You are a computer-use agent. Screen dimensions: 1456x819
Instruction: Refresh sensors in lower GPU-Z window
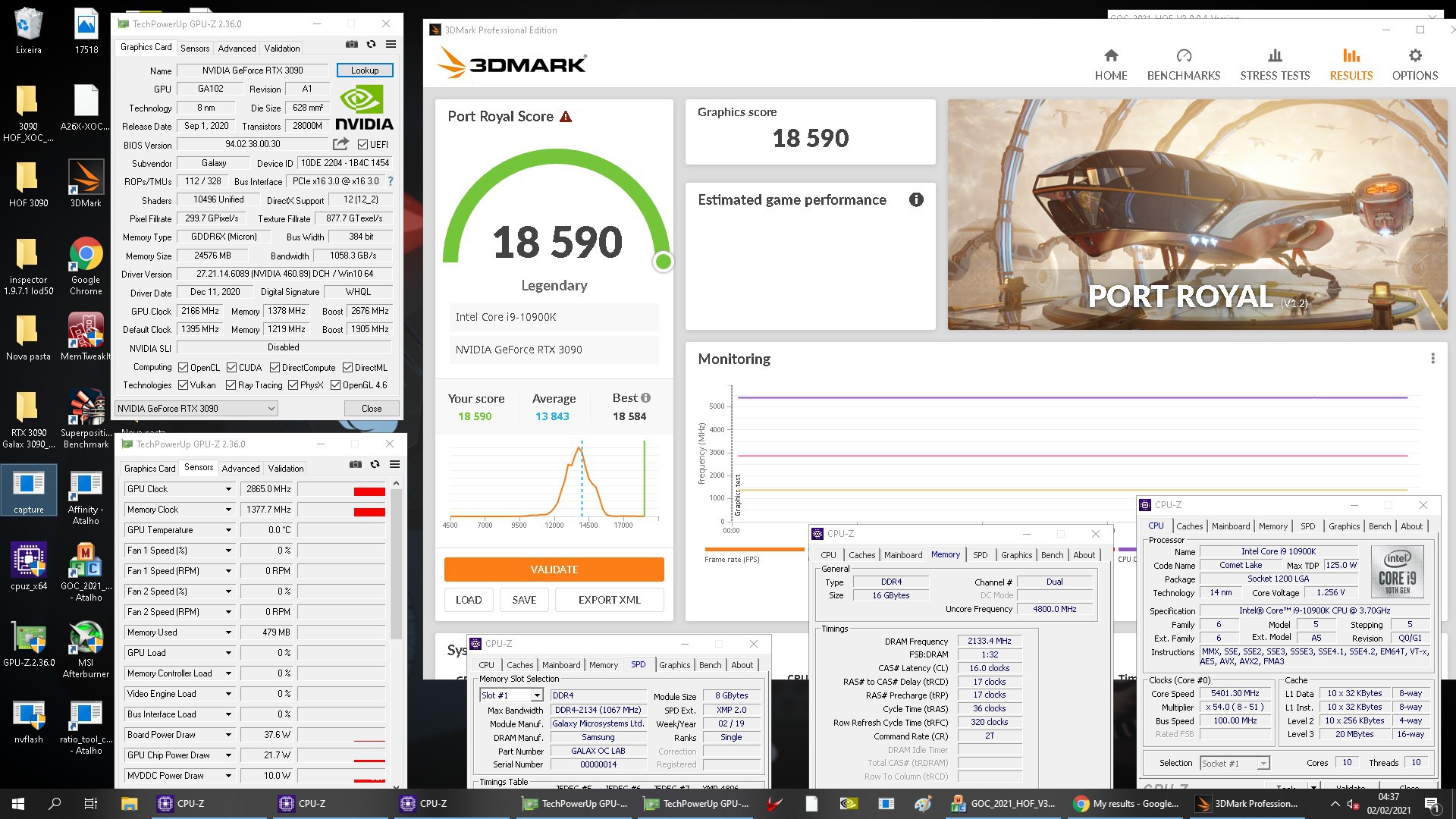(x=375, y=464)
